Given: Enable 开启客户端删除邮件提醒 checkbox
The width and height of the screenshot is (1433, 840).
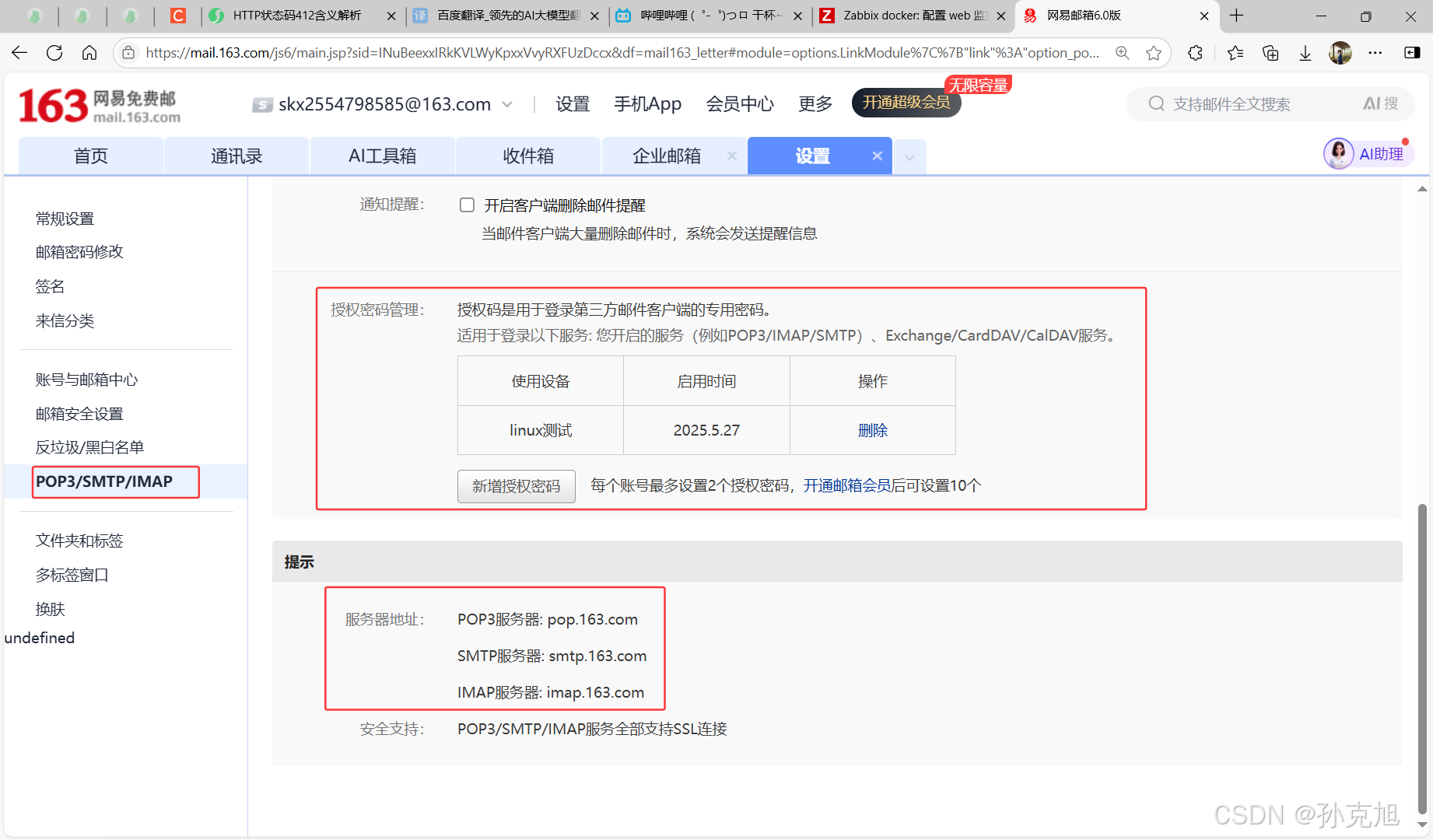Looking at the screenshot, I should [467, 205].
